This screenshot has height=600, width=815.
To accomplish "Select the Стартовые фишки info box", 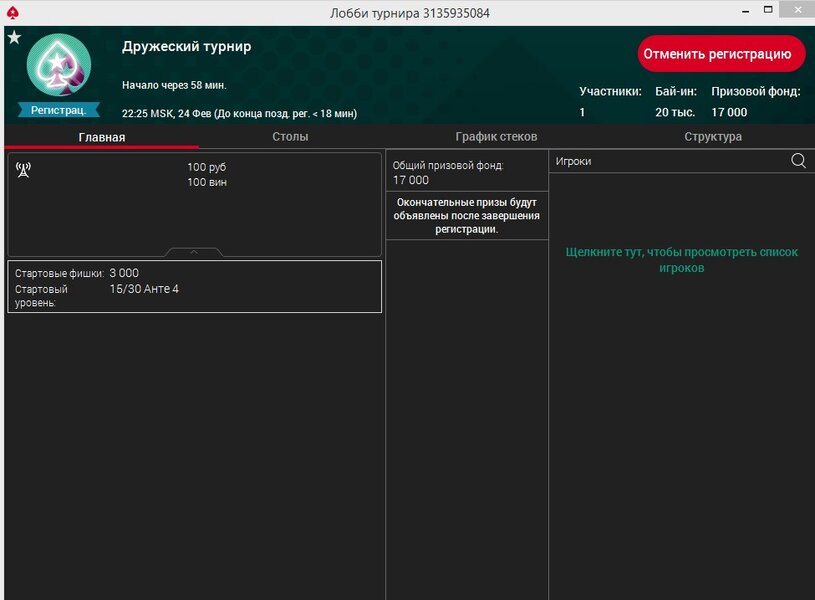I will pyautogui.click(x=194, y=287).
